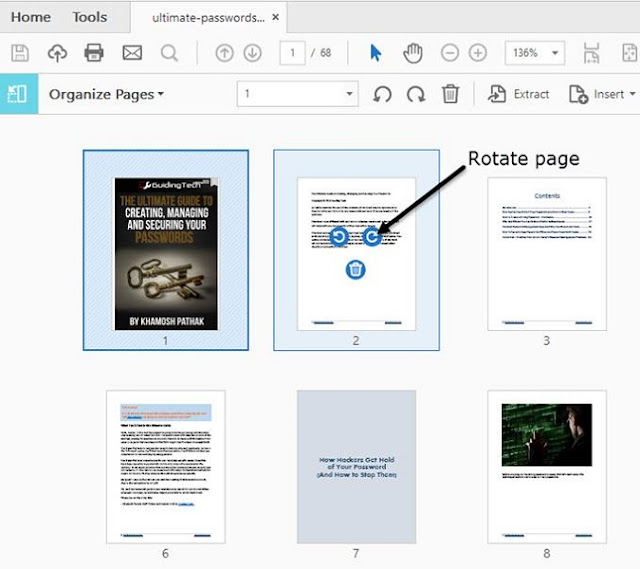Image resolution: width=640 pixels, height=569 pixels.
Task: Click the Save floppy disk icon
Action: pyautogui.click(x=19, y=53)
